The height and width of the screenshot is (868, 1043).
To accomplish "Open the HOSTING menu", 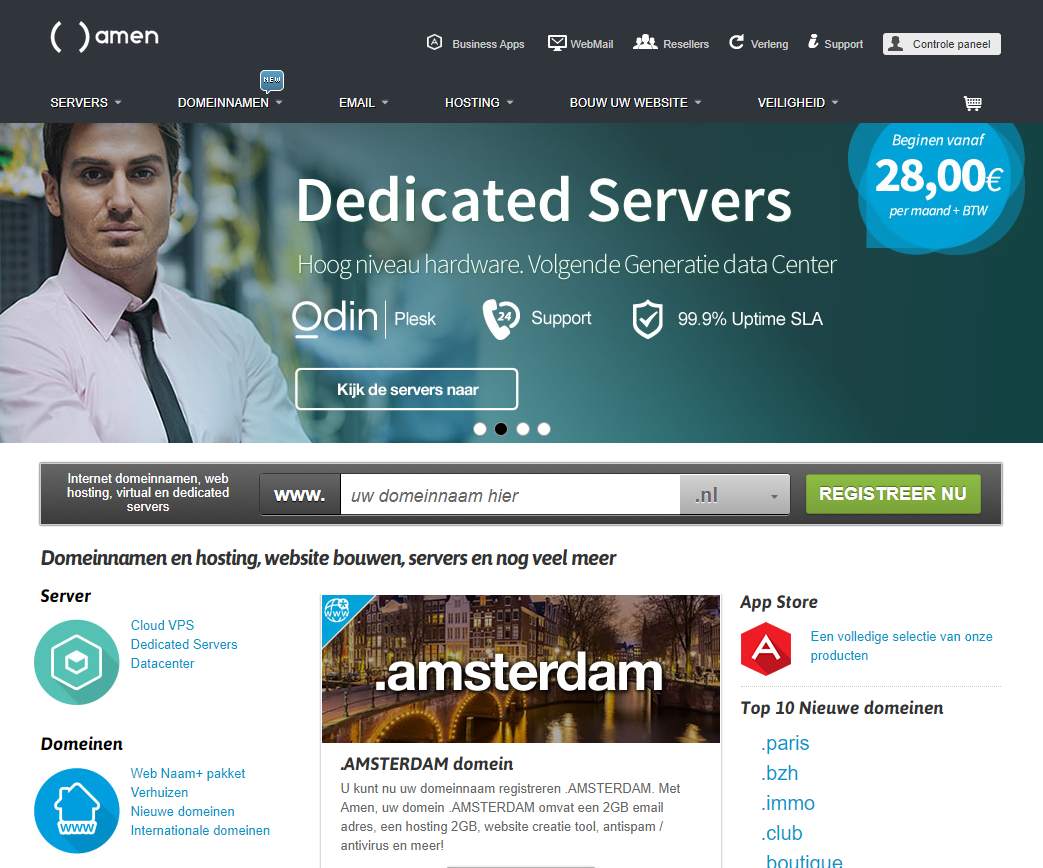I will click(472, 102).
